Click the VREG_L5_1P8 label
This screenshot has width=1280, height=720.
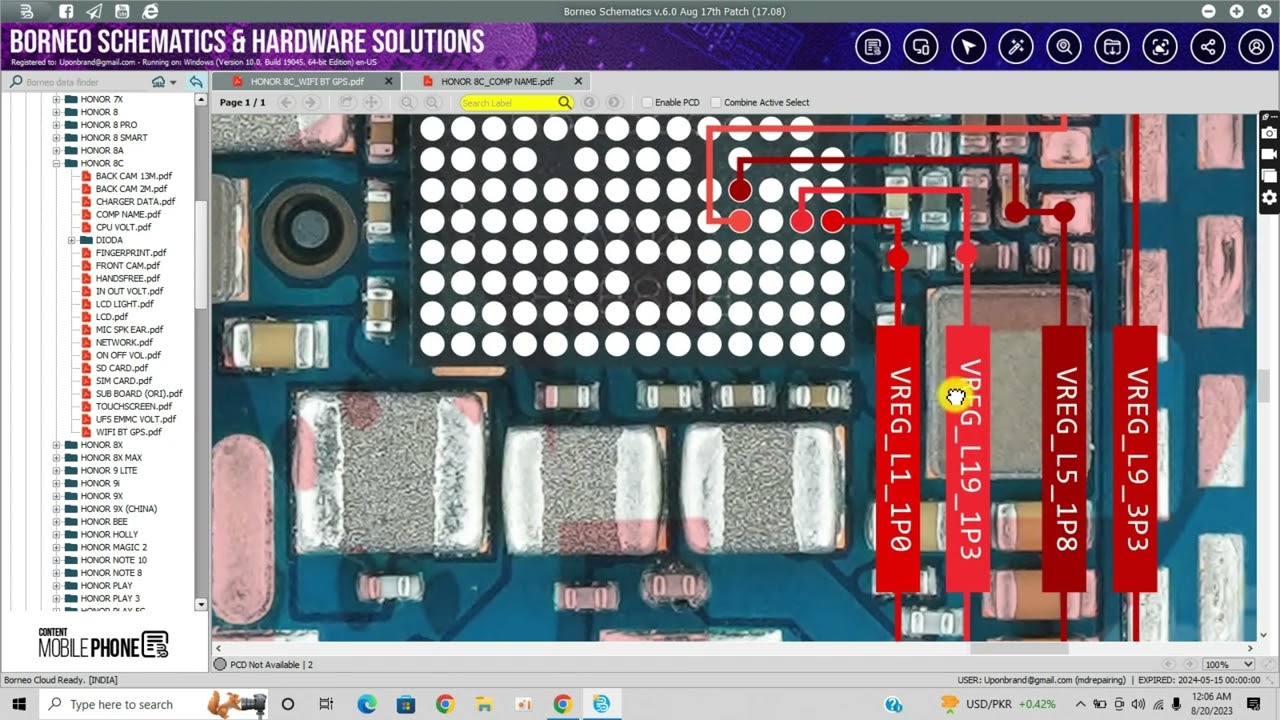[1064, 459]
